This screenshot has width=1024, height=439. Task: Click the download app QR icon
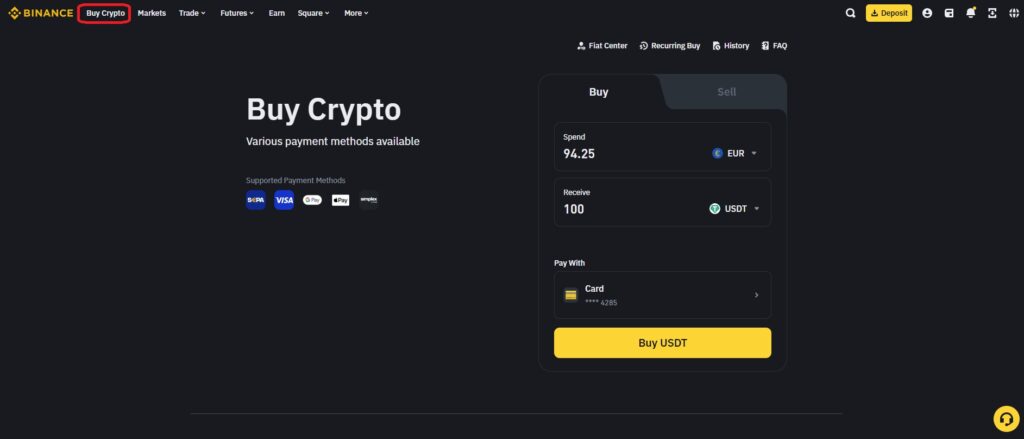click(992, 13)
